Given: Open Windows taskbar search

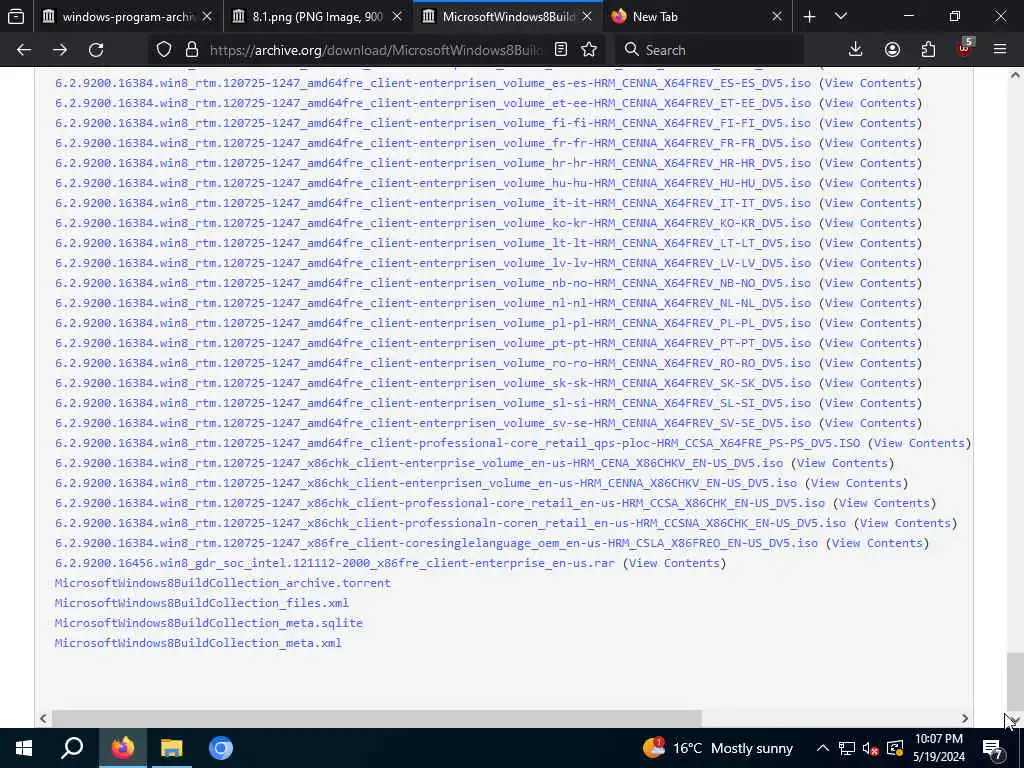Looking at the screenshot, I should tap(72, 748).
